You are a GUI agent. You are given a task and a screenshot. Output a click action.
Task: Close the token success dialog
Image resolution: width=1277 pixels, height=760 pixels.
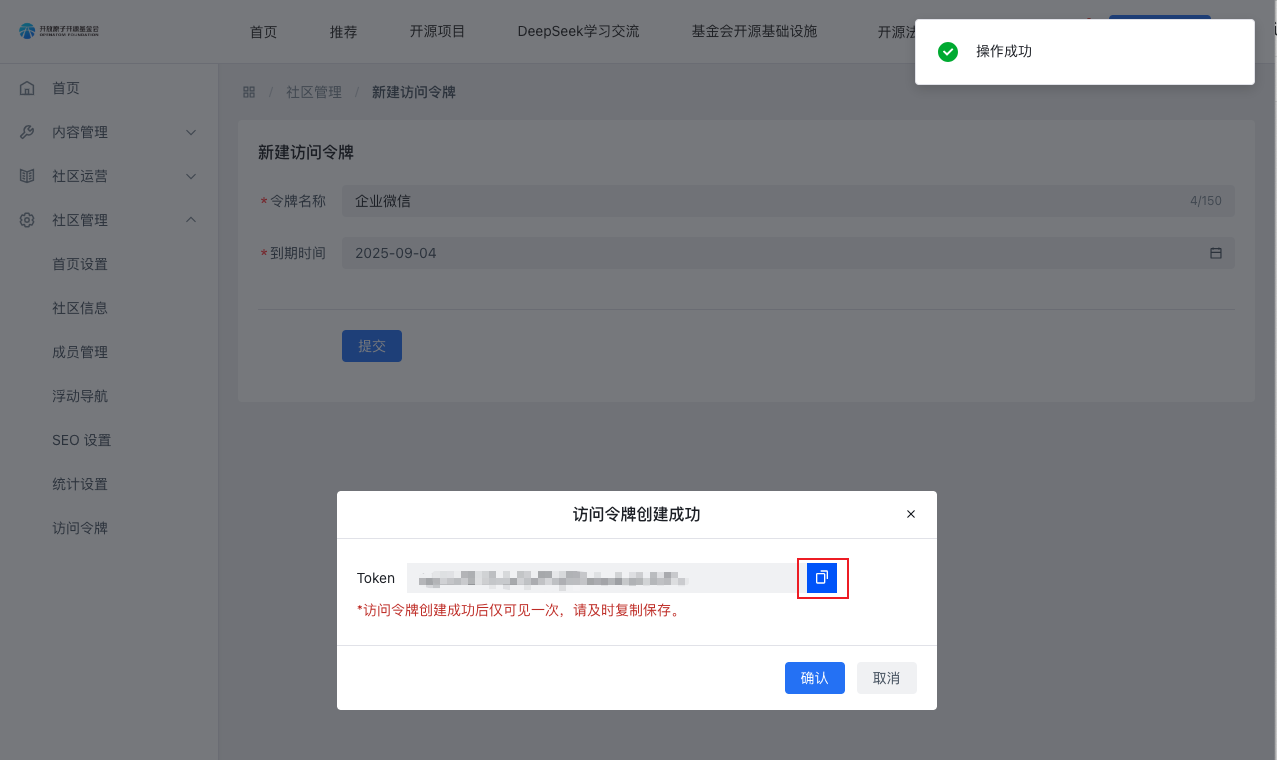pyautogui.click(x=910, y=514)
